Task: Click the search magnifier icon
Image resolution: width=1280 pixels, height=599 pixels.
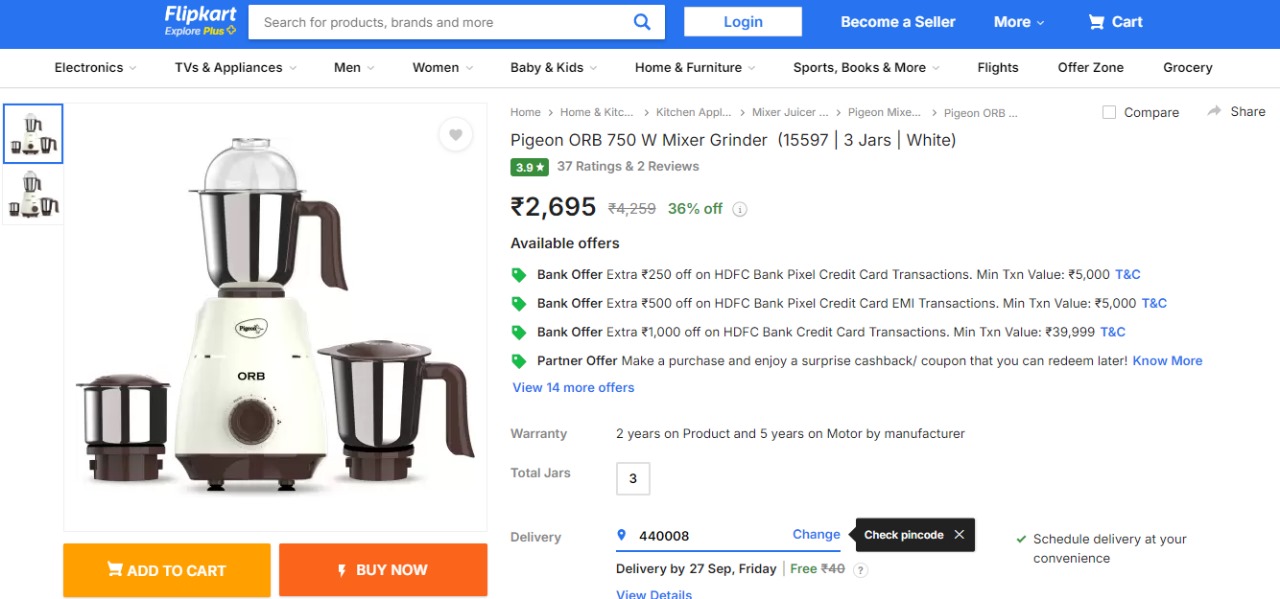Action: point(642,22)
